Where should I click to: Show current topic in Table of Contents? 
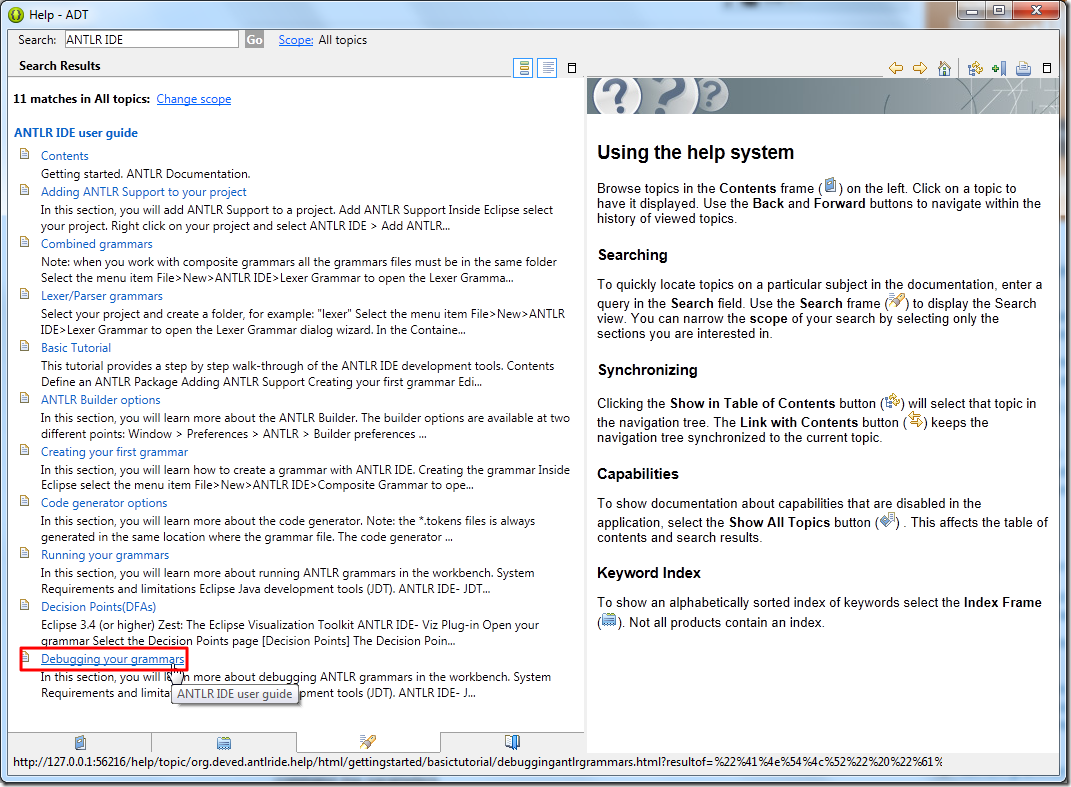tap(975, 68)
